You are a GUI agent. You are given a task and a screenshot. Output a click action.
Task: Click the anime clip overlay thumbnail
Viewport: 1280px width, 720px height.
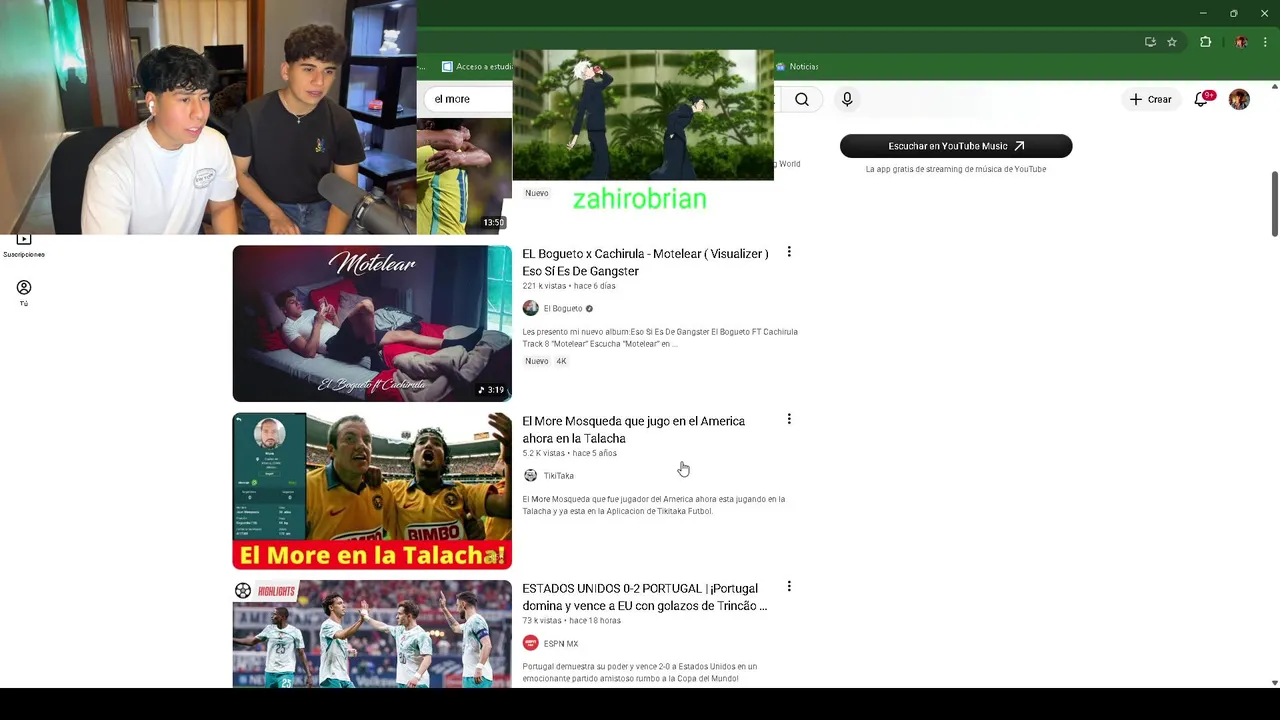coord(643,115)
